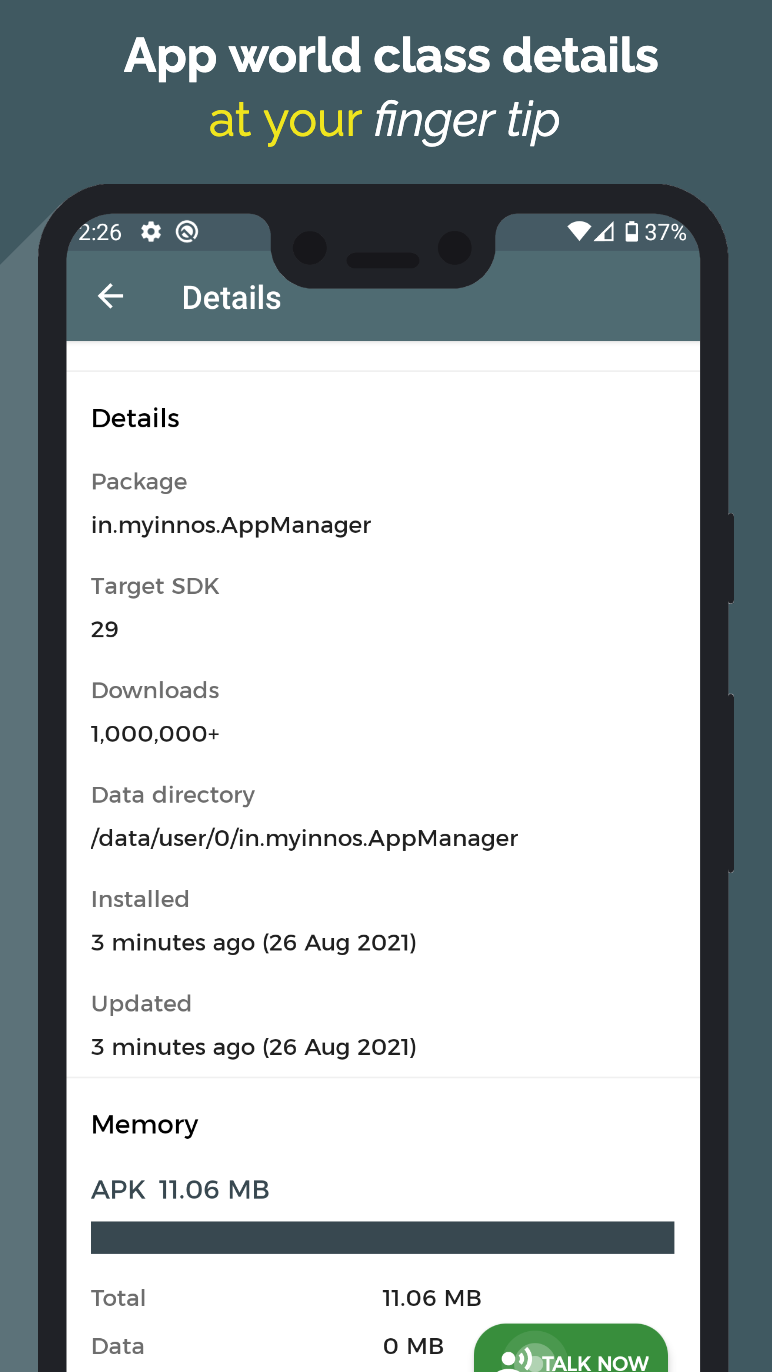Open the settings gear in the status bar
This screenshot has width=772, height=1372.
[x=149, y=232]
